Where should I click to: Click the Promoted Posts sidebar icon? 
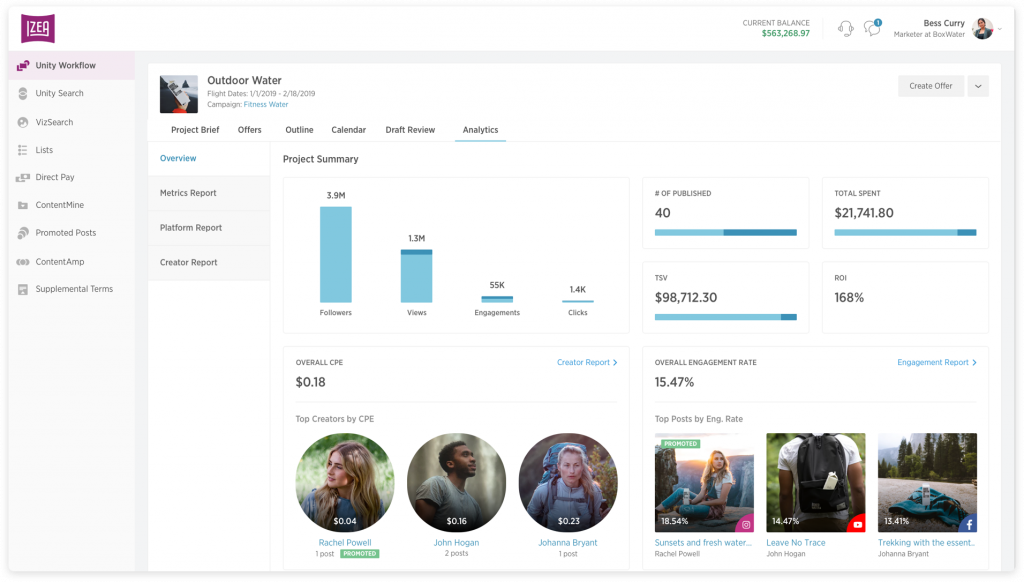(23, 233)
